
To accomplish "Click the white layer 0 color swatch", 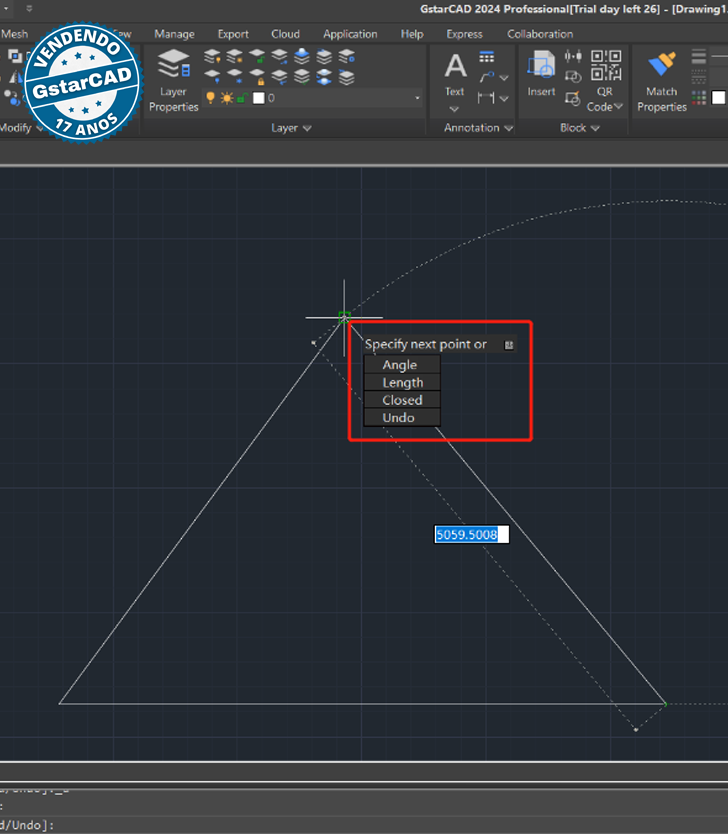I will point(258,98).
